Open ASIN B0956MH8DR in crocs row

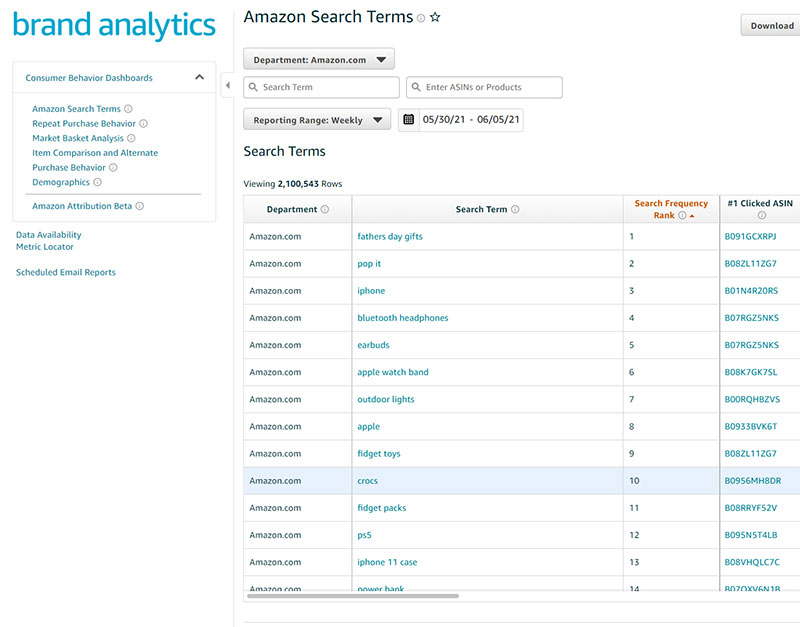pyautogui.click(x=753, y=481)
